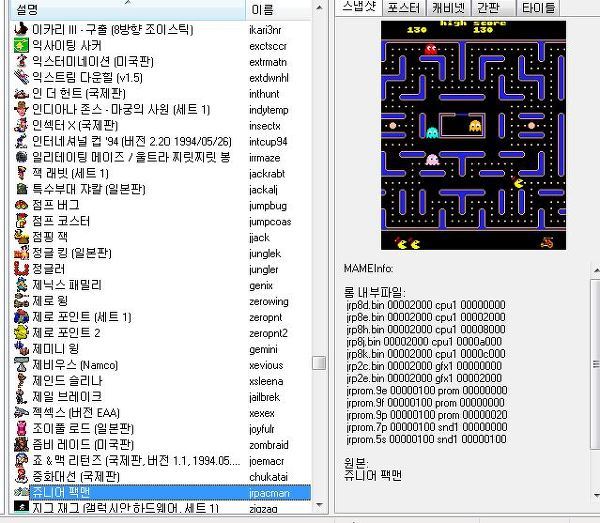This screenshot has width=600, height=523.
Task: Click the 점핑 잭 game icon
Action: click(x=21, y=237)
